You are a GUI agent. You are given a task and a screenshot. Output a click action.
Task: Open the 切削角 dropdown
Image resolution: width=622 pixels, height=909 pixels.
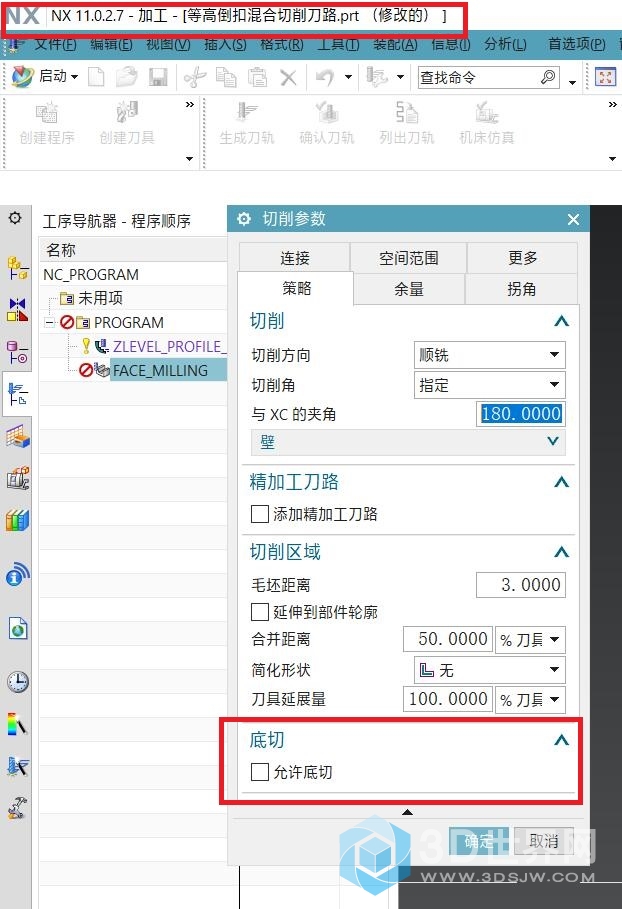[490, 385]
